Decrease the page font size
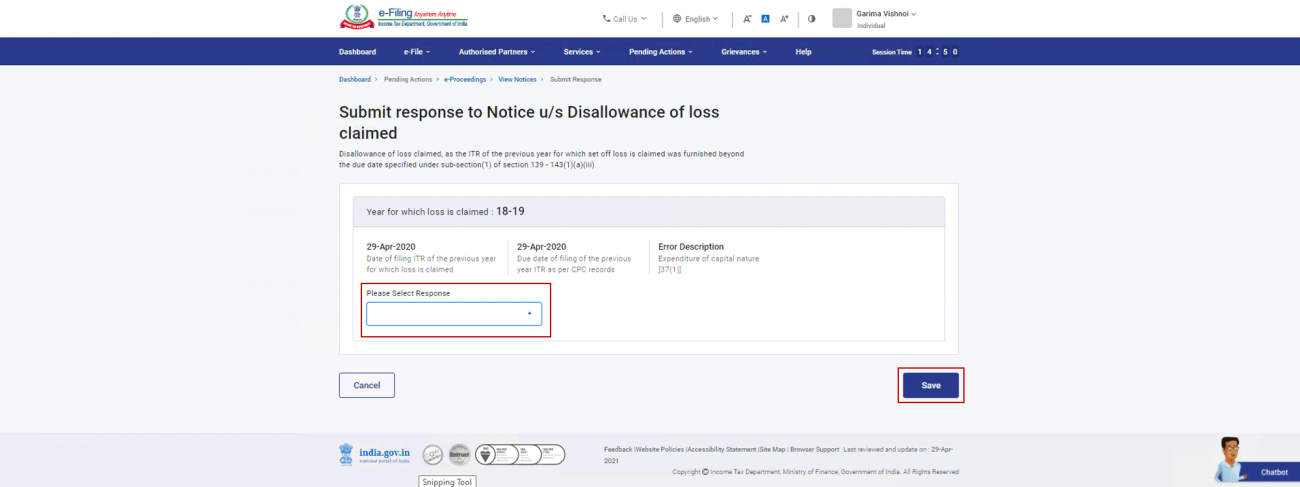 747,19
